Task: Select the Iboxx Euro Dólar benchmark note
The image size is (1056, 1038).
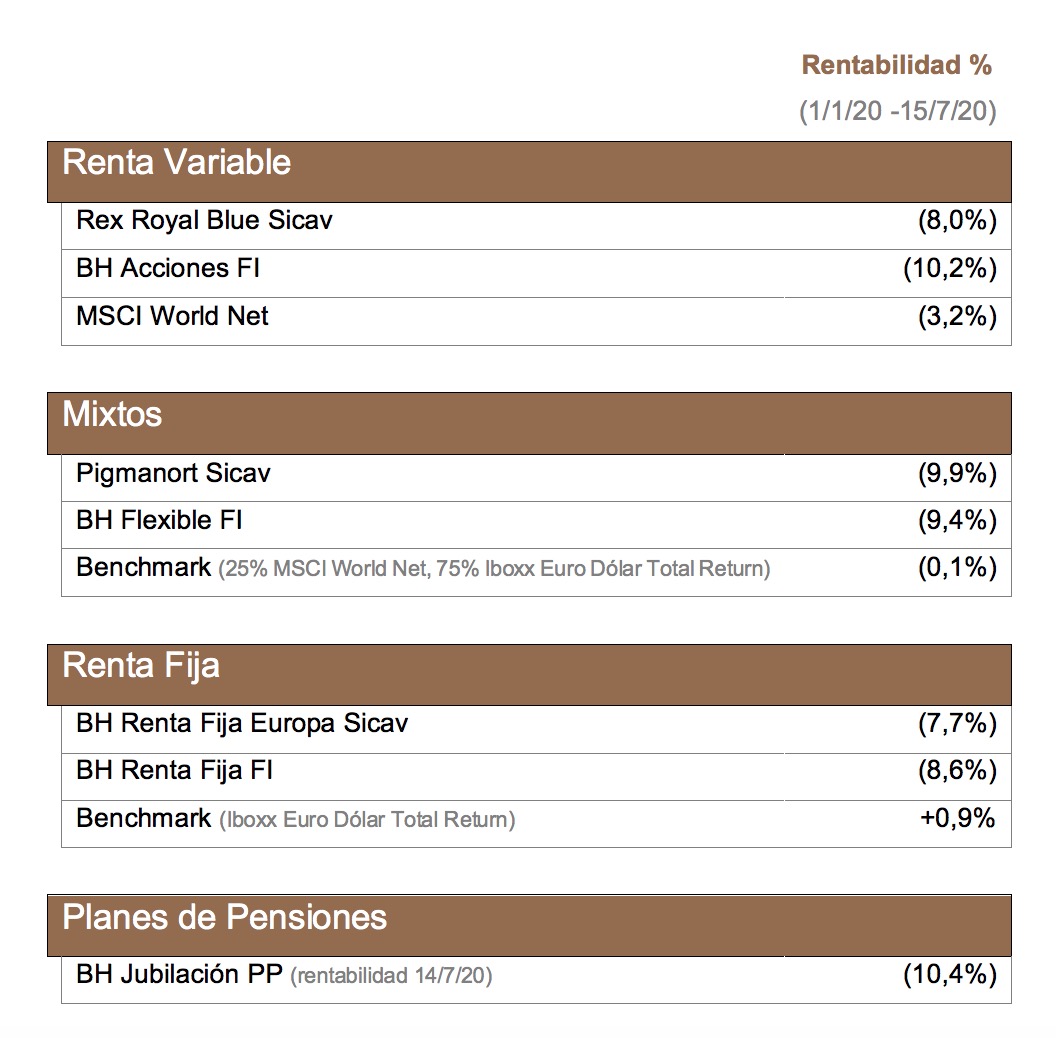Action: 366,821
